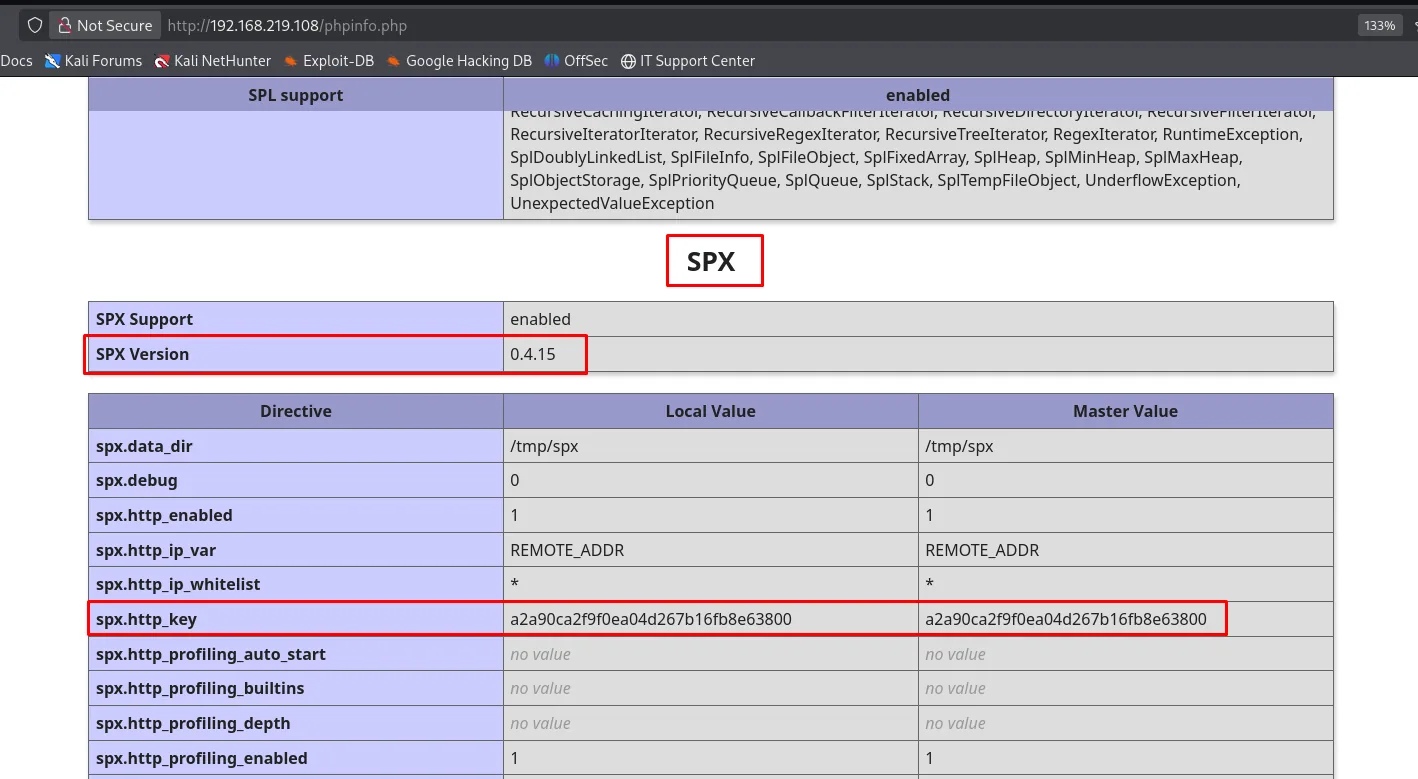Click the spx.http_key master value hash
The height and width of the screenshot is (779, 1418).
pyautogui.click(x=1066, y=619)
